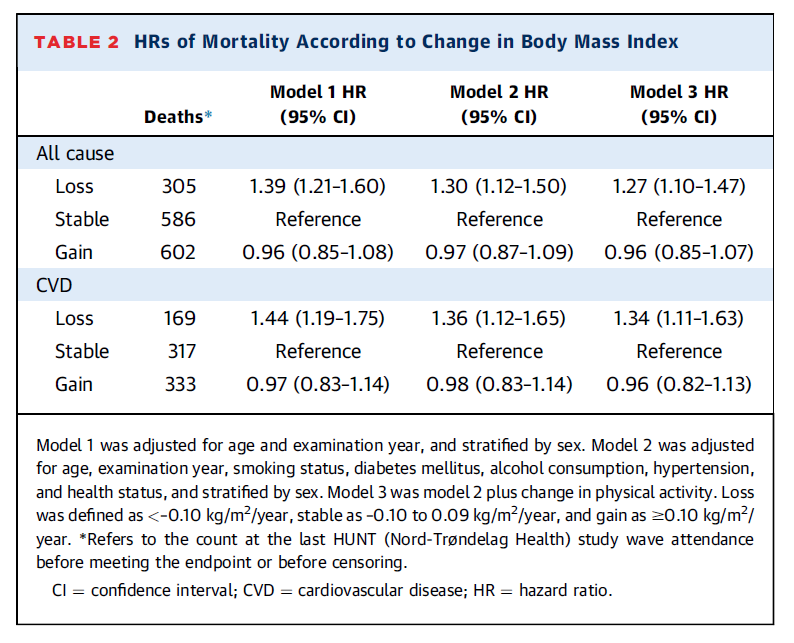794x643 pixels.
Task: Select the value 1.39 (1.21-1.60)
Action: 318,187
